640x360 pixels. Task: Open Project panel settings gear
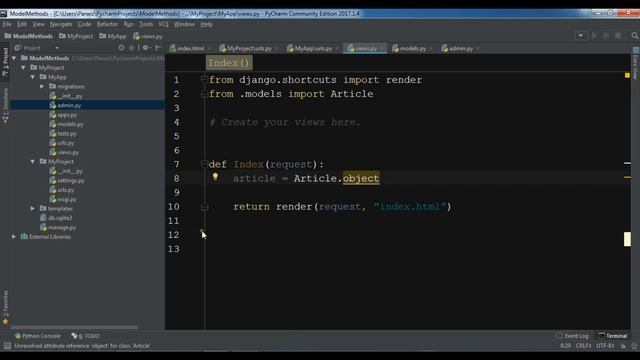point(146,48)
